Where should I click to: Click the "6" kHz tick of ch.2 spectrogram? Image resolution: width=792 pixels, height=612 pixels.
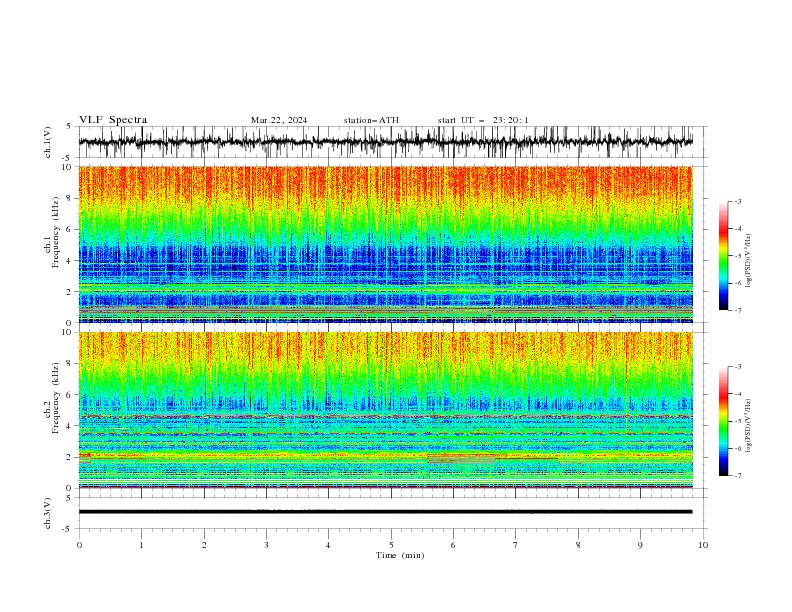(x=71, y=395)
